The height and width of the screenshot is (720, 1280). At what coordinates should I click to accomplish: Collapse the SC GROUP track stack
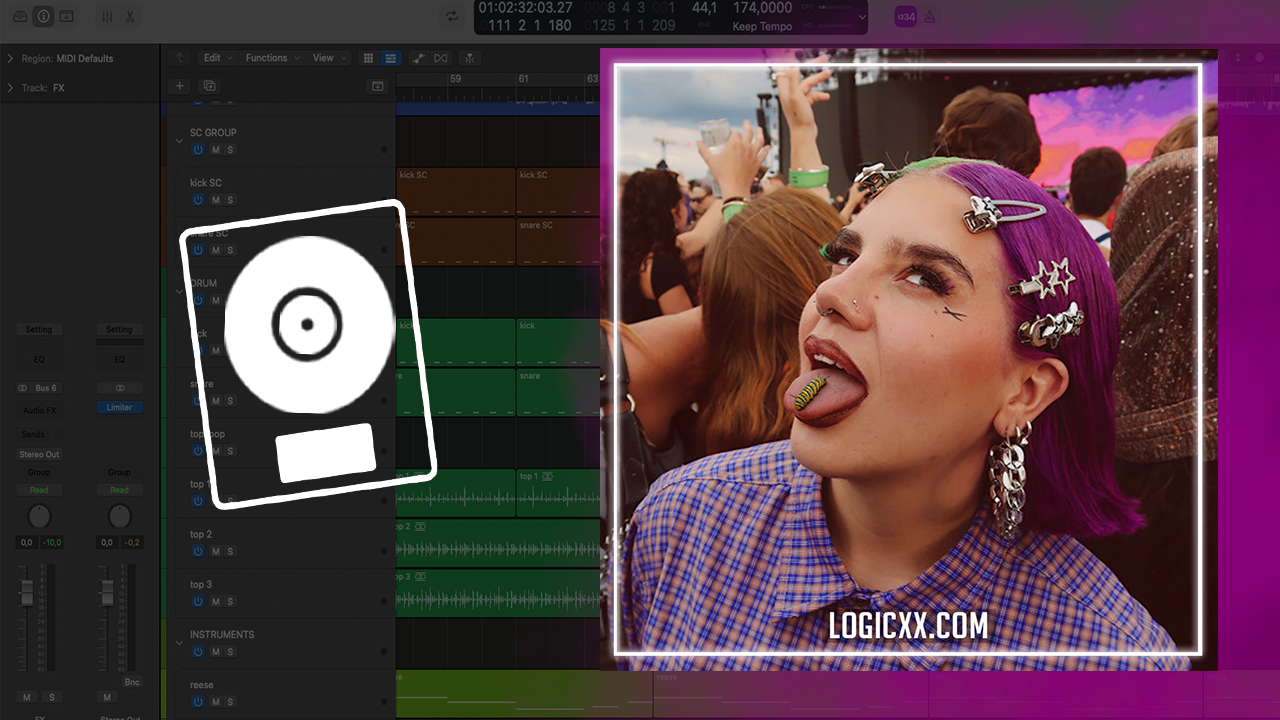180,140
